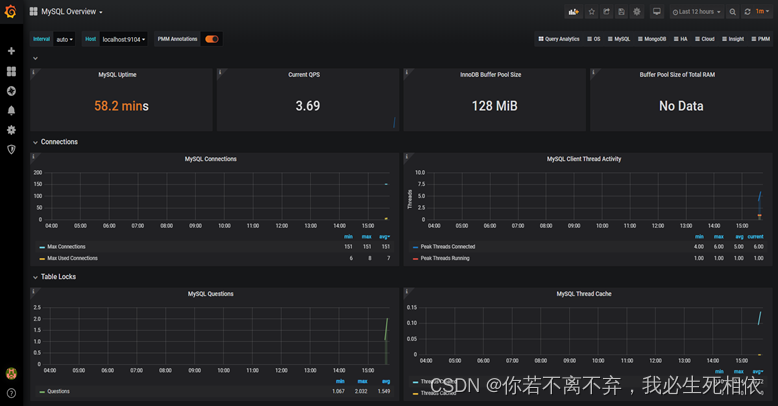Save the dashboard with disk icon
Image resolution: width=778 pixels, height=406 pixels.
pyautogui.click(x=621, y=11)
